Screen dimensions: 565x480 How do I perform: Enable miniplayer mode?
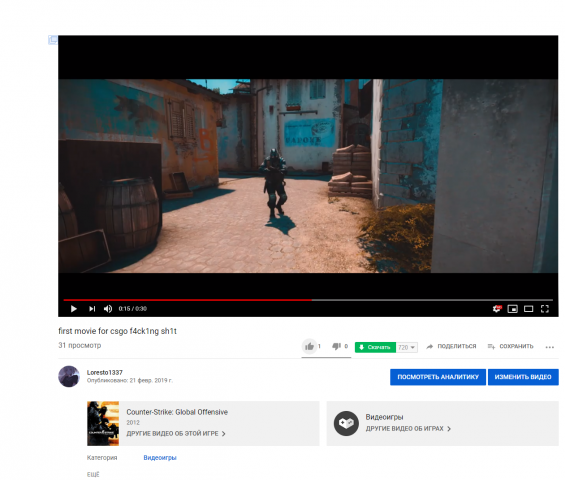[512, 308]
